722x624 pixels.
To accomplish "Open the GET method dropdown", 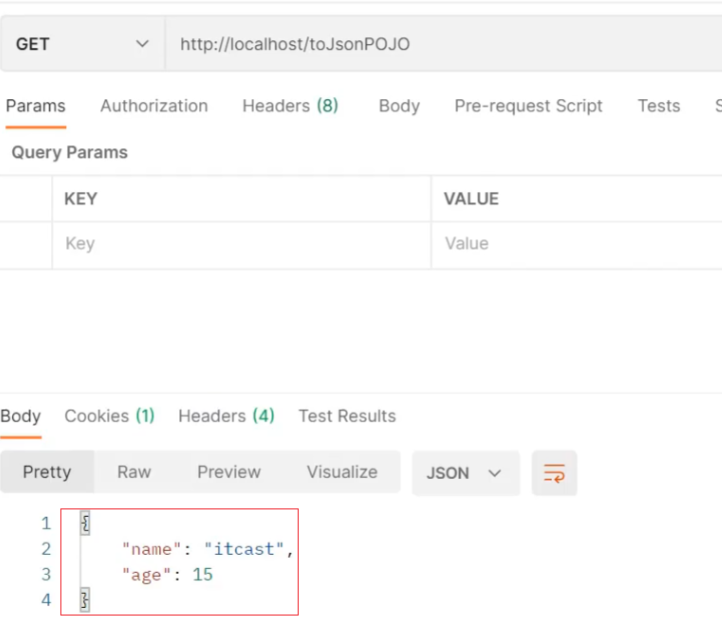I will (80, 44).
